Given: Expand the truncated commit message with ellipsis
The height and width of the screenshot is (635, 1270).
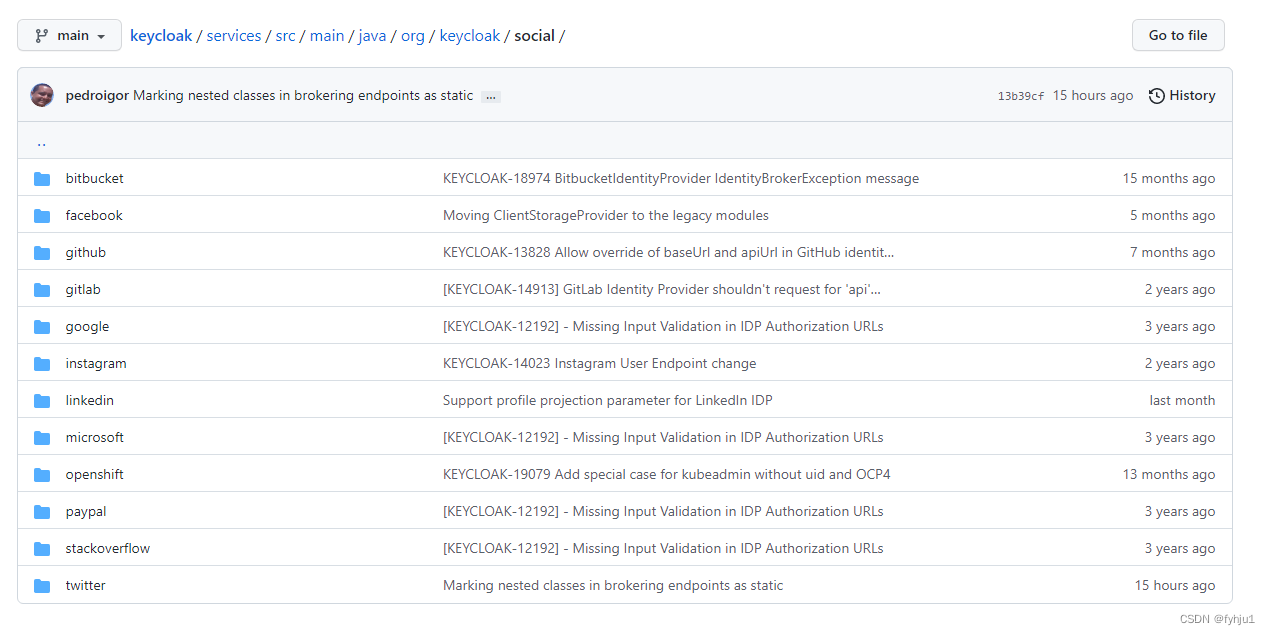Looking at the screenshot, I should pyautogui.click(x=490, y=96).
